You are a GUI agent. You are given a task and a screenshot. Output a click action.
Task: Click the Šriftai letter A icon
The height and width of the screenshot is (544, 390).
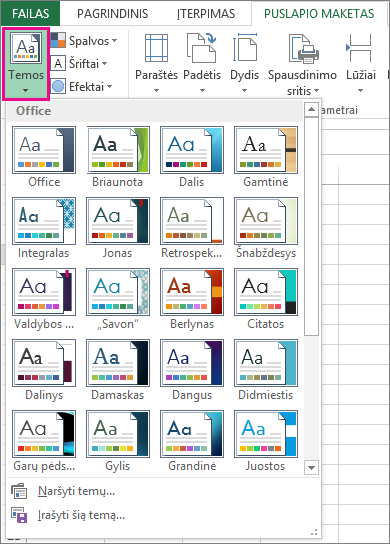pos(58,63)
